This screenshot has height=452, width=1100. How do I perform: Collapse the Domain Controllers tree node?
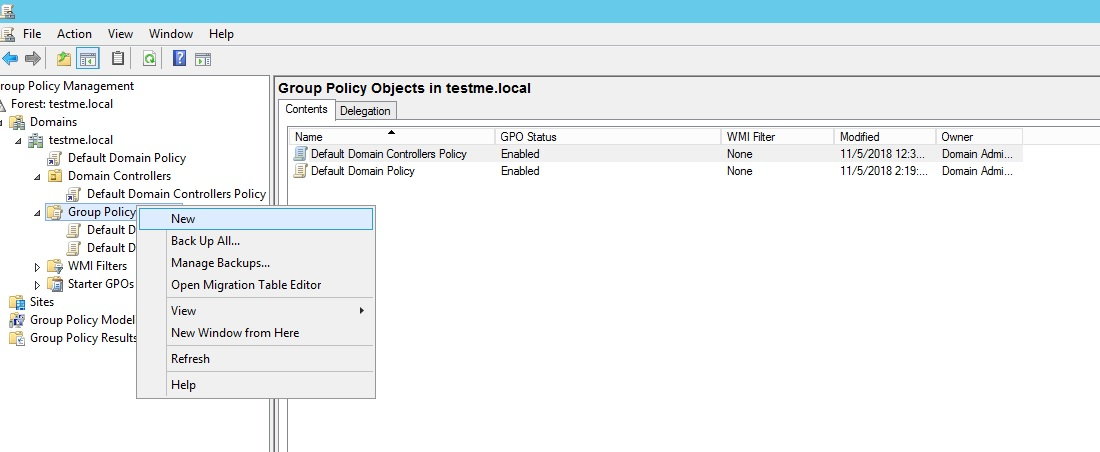(38, 176)
